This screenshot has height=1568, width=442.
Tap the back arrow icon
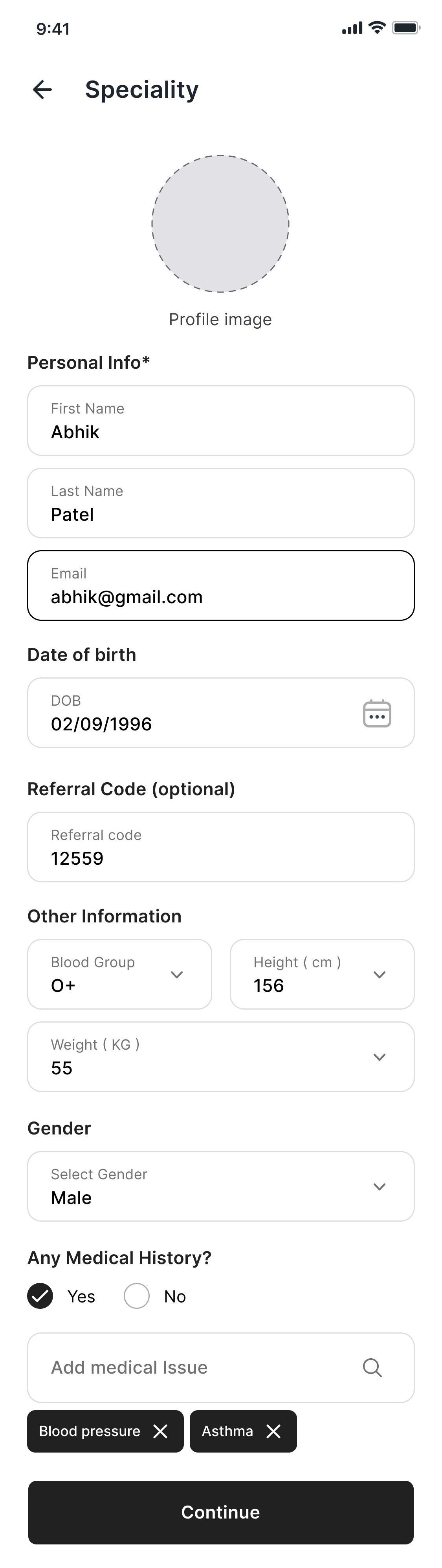coord(42,90)
